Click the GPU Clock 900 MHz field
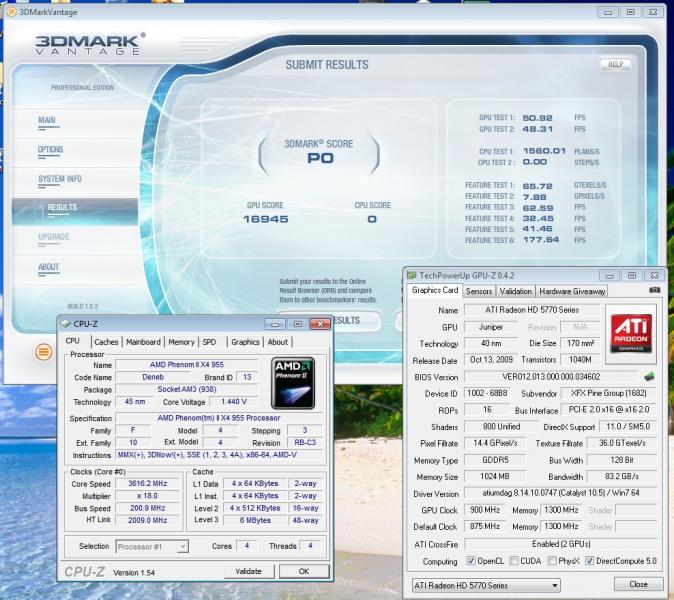 coord(485,510)
